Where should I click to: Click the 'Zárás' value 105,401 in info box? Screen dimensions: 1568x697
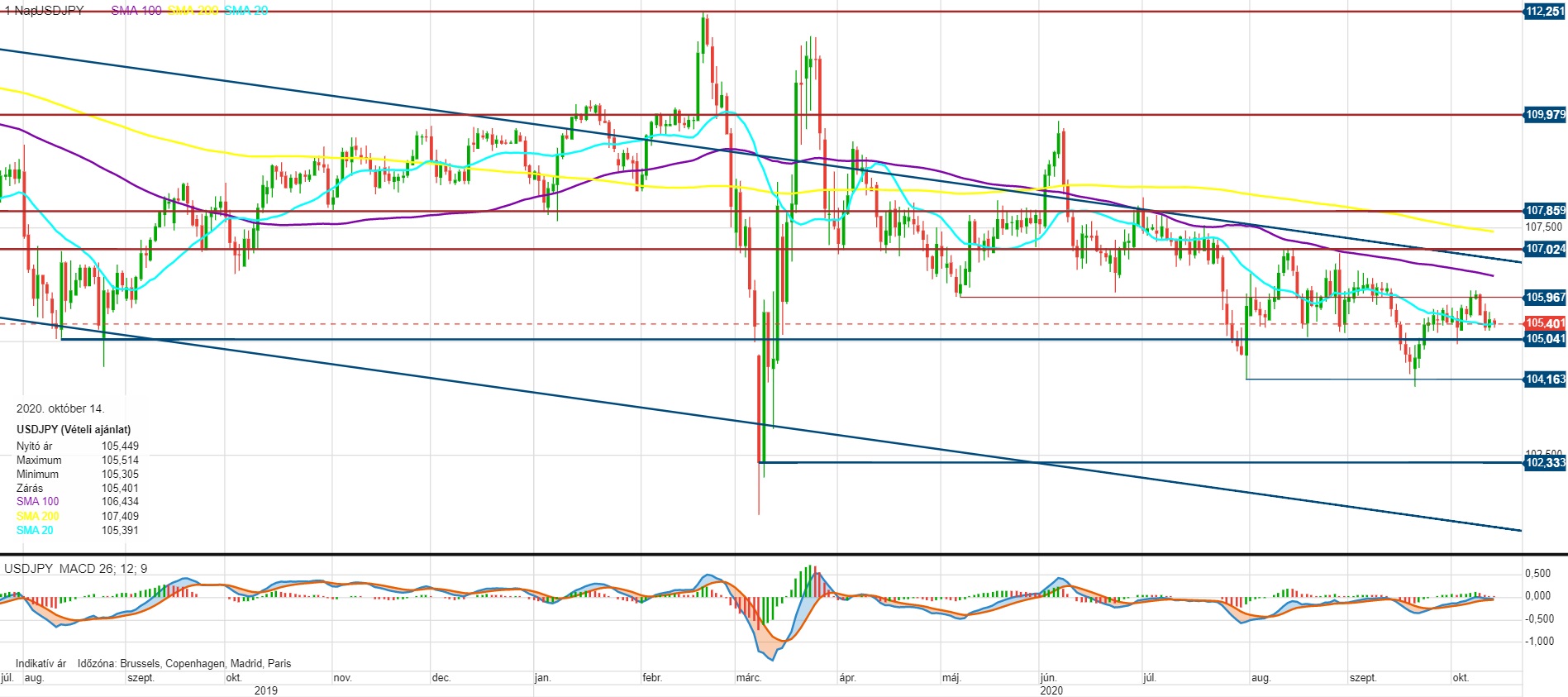coord(120,489)
